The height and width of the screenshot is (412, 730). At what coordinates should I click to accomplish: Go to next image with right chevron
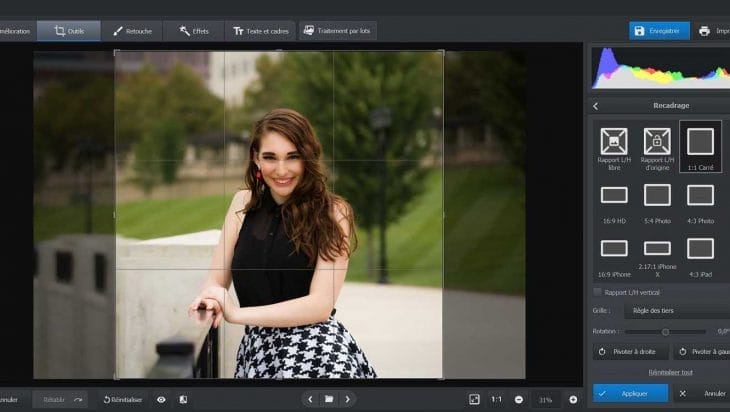click(x=348, y=399)
